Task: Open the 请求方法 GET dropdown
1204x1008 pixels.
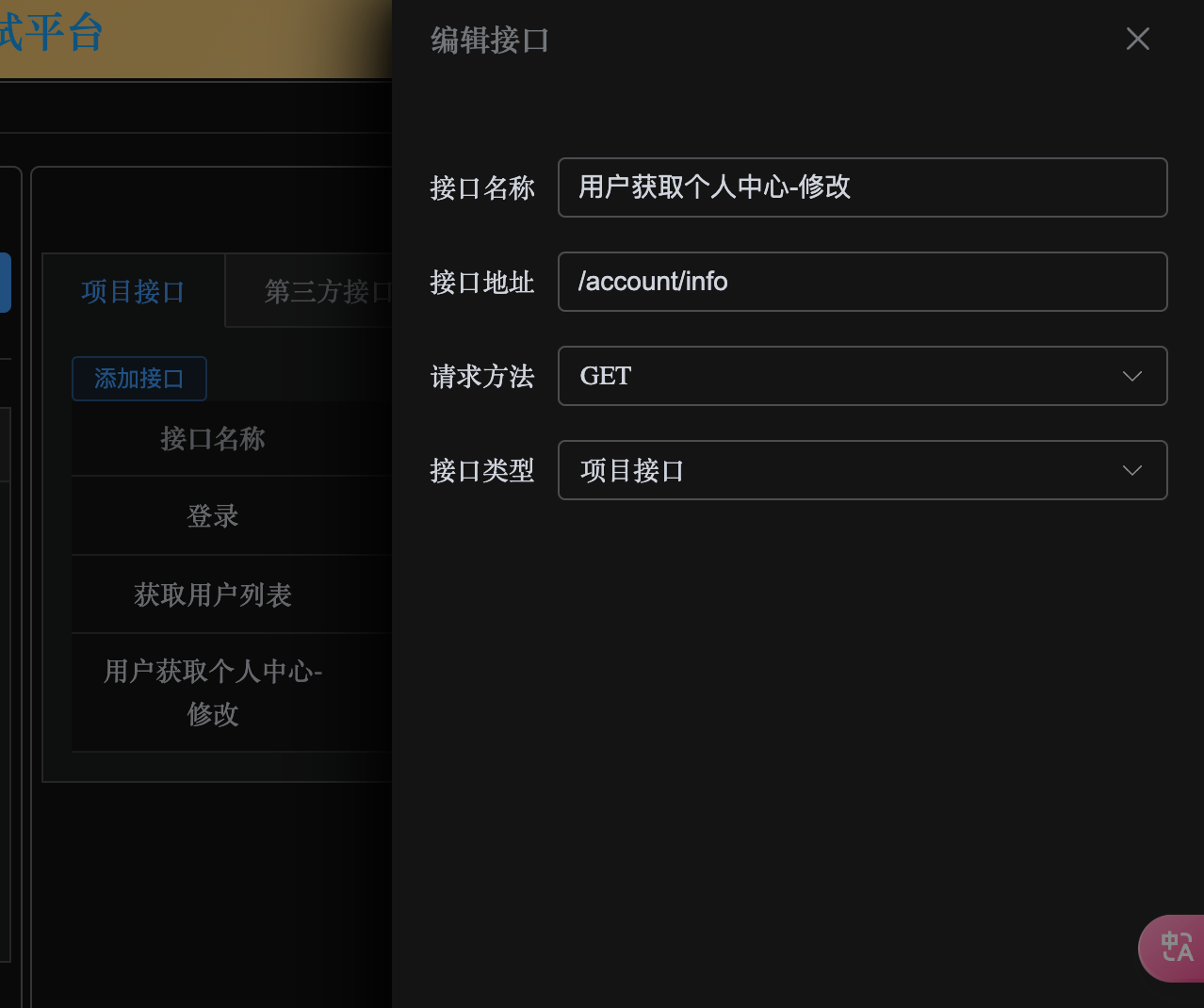Action: [x=862, y=376]
